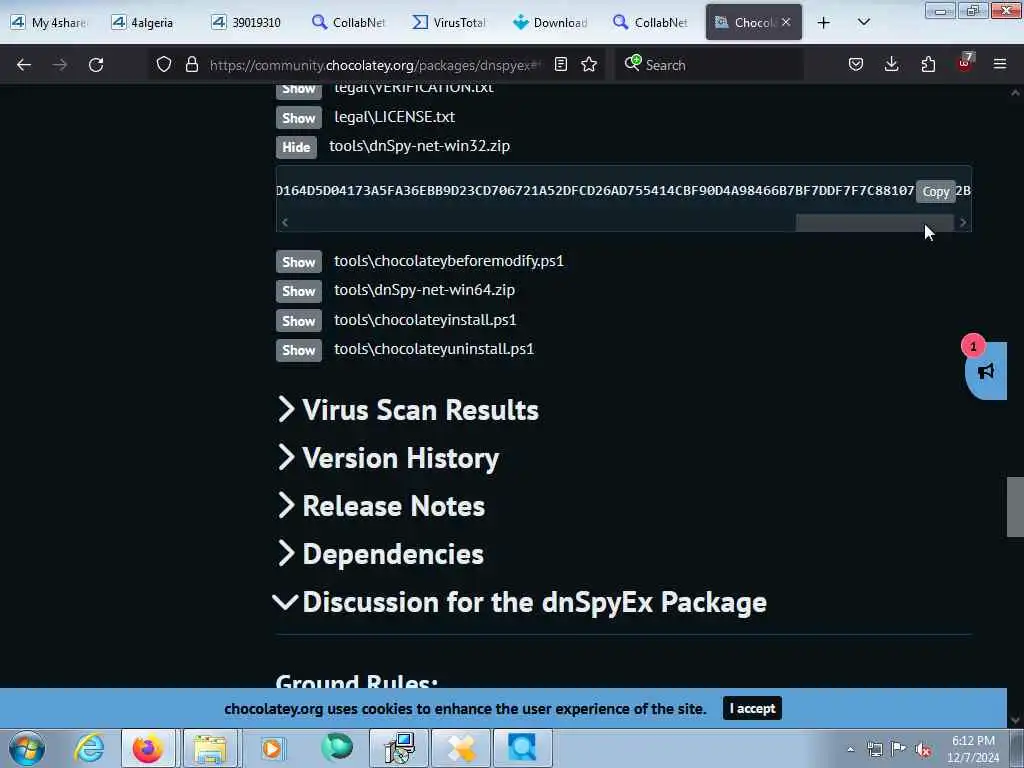This screenshot has width=1024, height=768.
Task: Switch to the second CollabNet tab
Action: click(652, 22)
